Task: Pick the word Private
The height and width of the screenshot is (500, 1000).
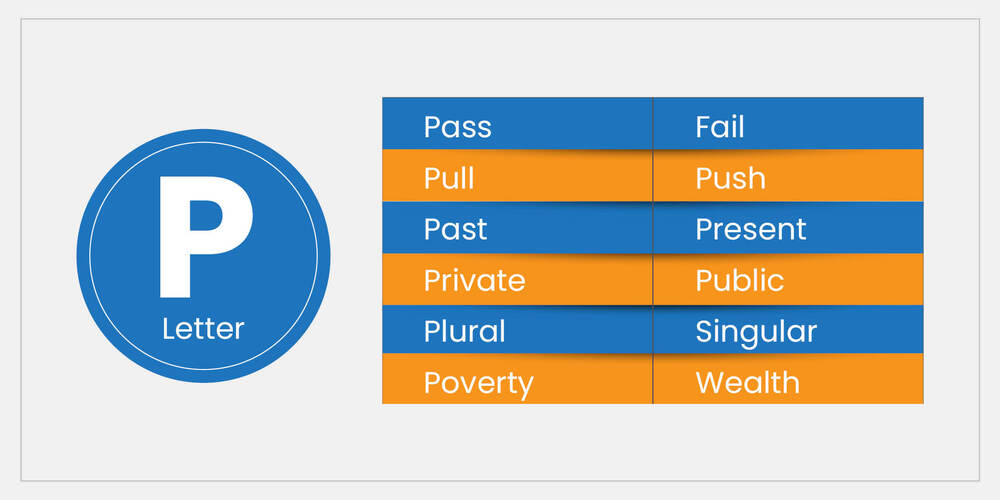Action: (474, 280)
